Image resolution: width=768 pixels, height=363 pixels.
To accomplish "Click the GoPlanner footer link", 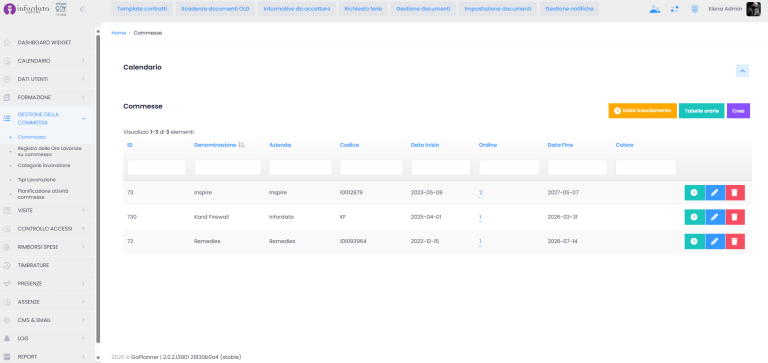I will coord(144,357).
